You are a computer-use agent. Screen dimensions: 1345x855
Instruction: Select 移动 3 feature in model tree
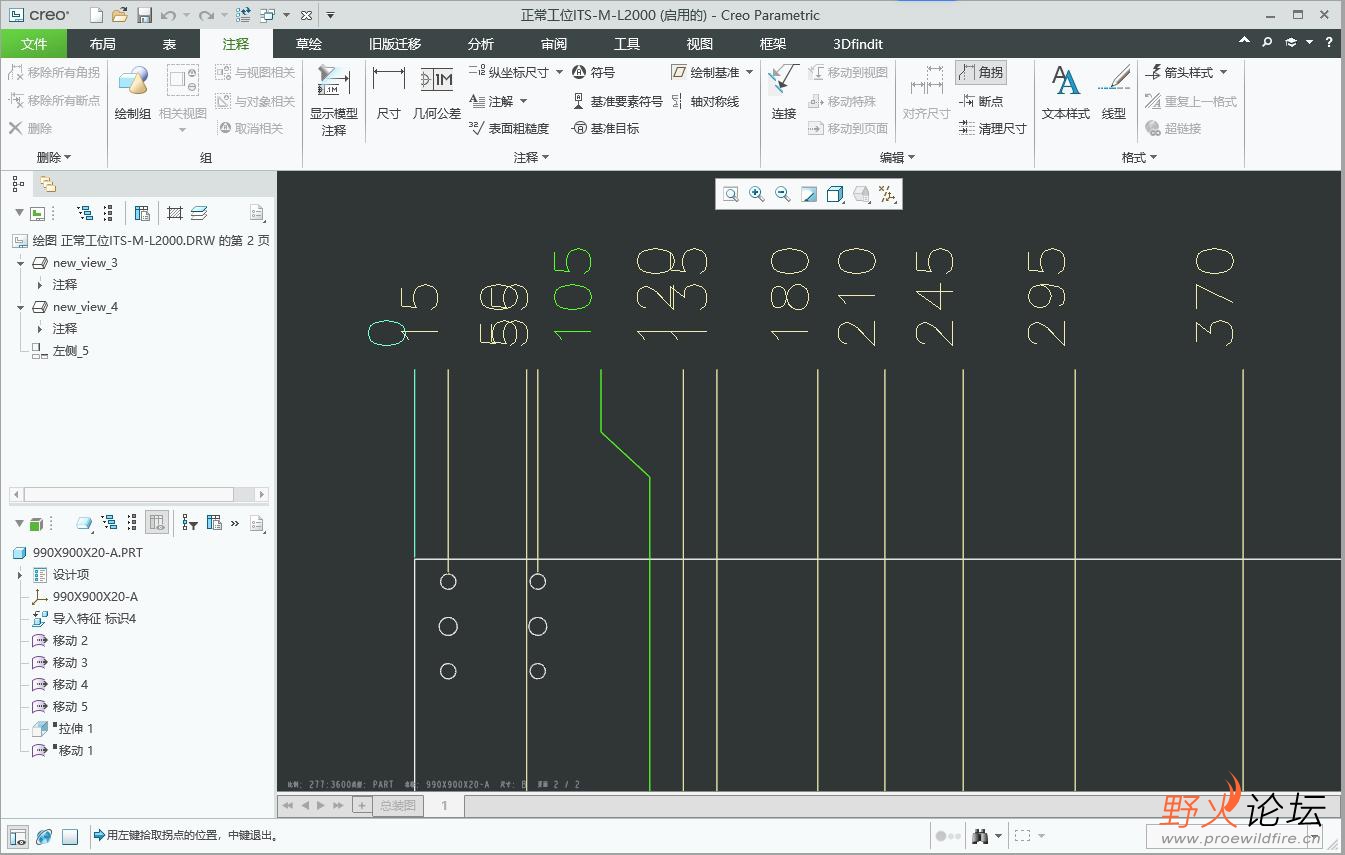coord(60,663)
